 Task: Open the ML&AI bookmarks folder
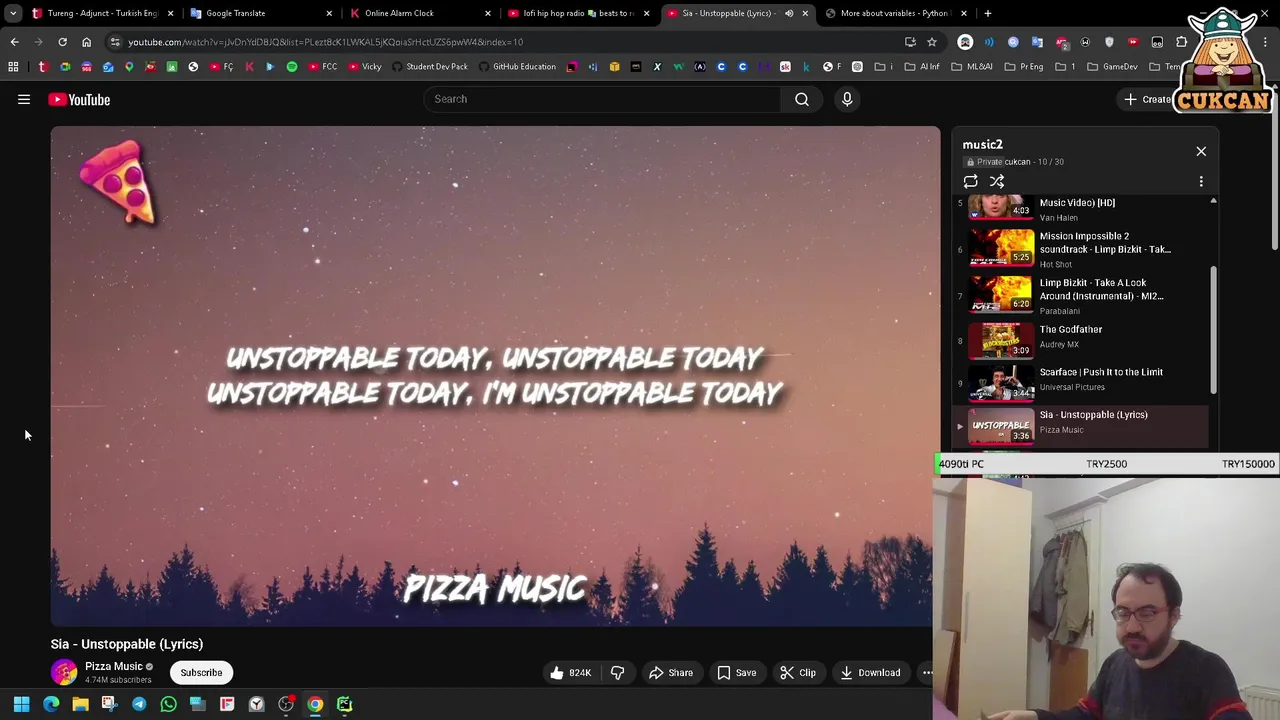(972, 67)
